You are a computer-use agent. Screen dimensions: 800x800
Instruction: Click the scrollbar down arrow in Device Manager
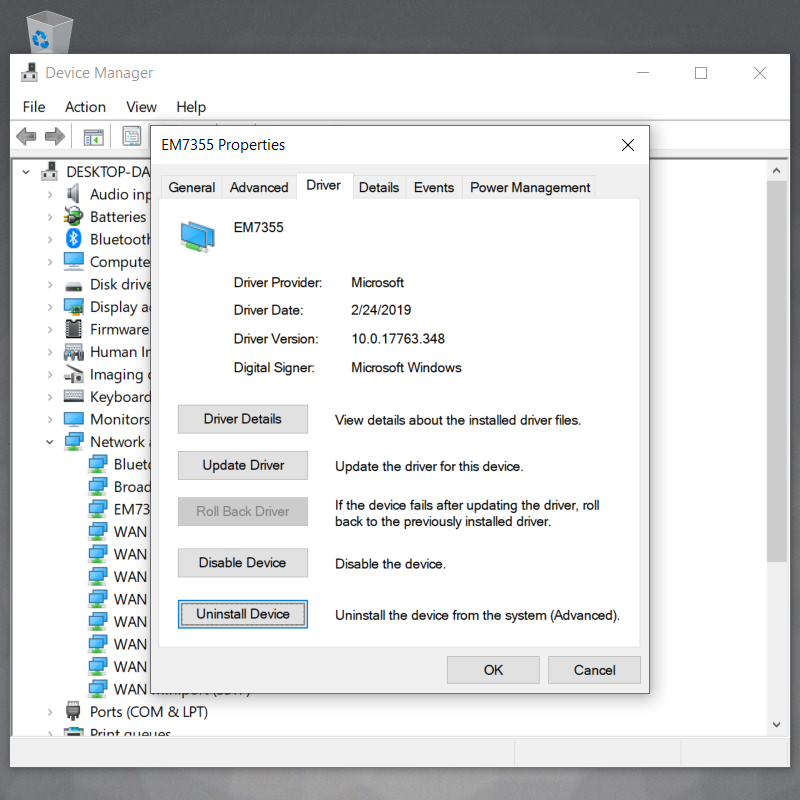click(x=776, y=724)
